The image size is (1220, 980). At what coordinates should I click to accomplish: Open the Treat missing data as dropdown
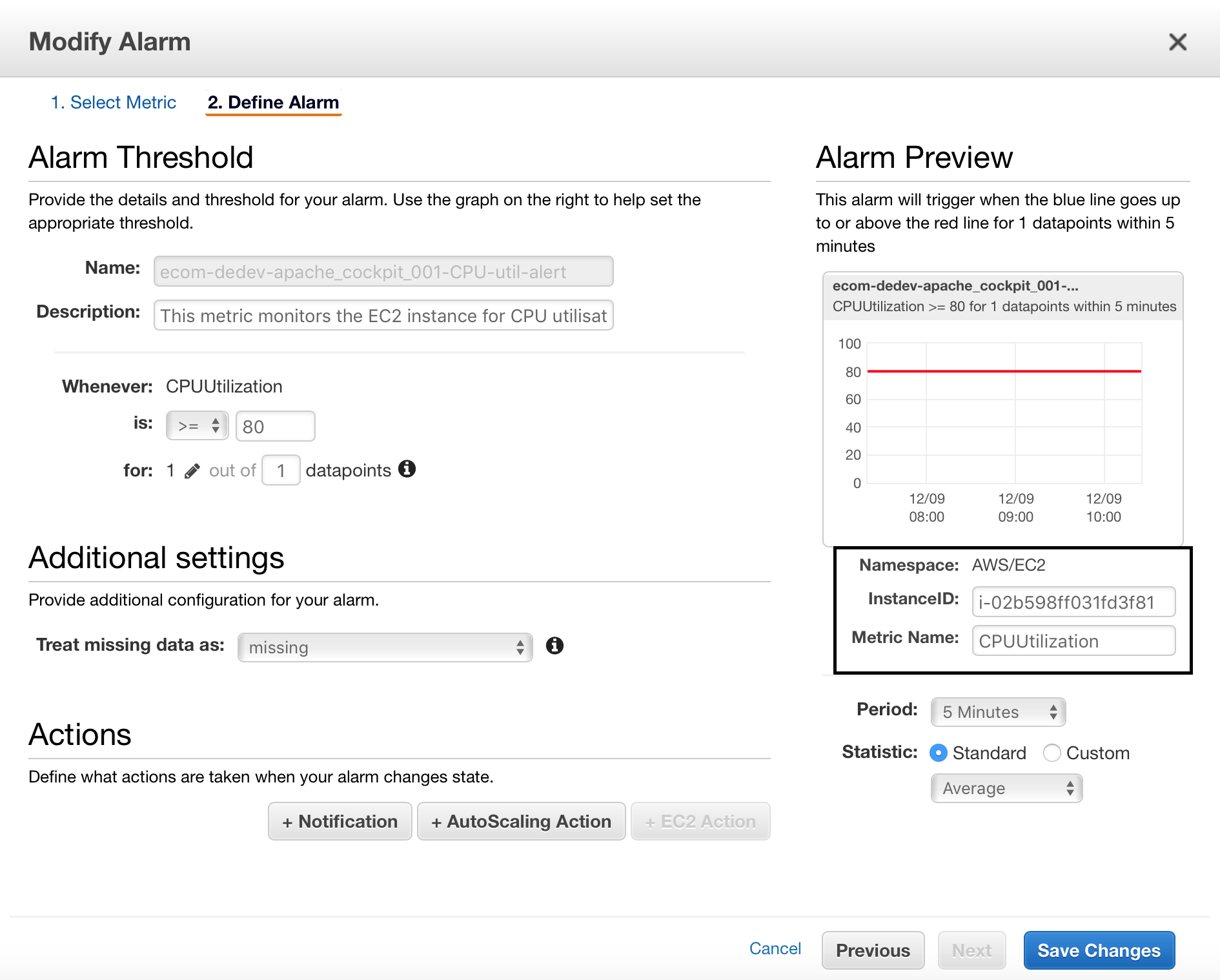coord(385,647)
